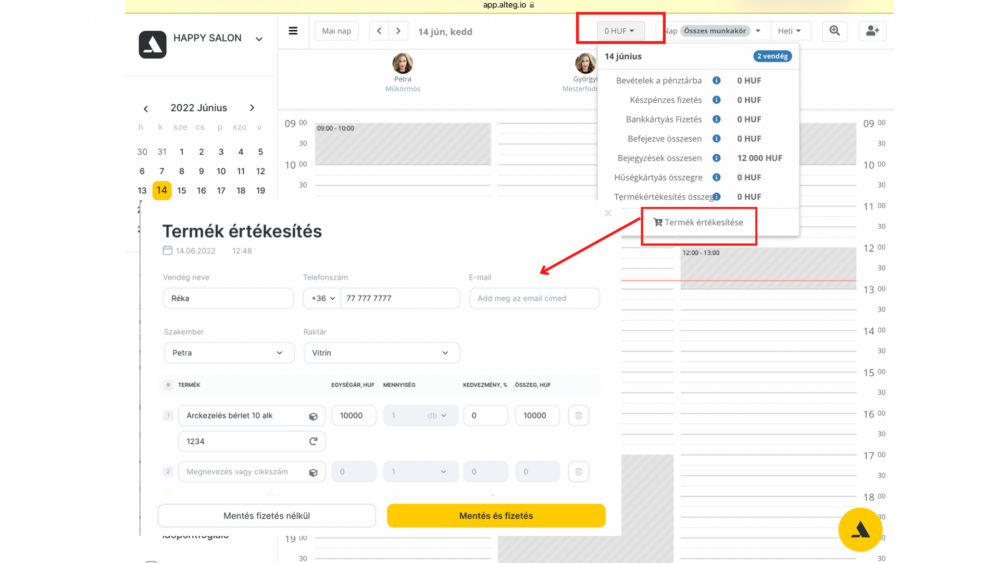Open quantity dropdown in second product row
Viewport: 1000px width, 563px height.
[420, 472]
